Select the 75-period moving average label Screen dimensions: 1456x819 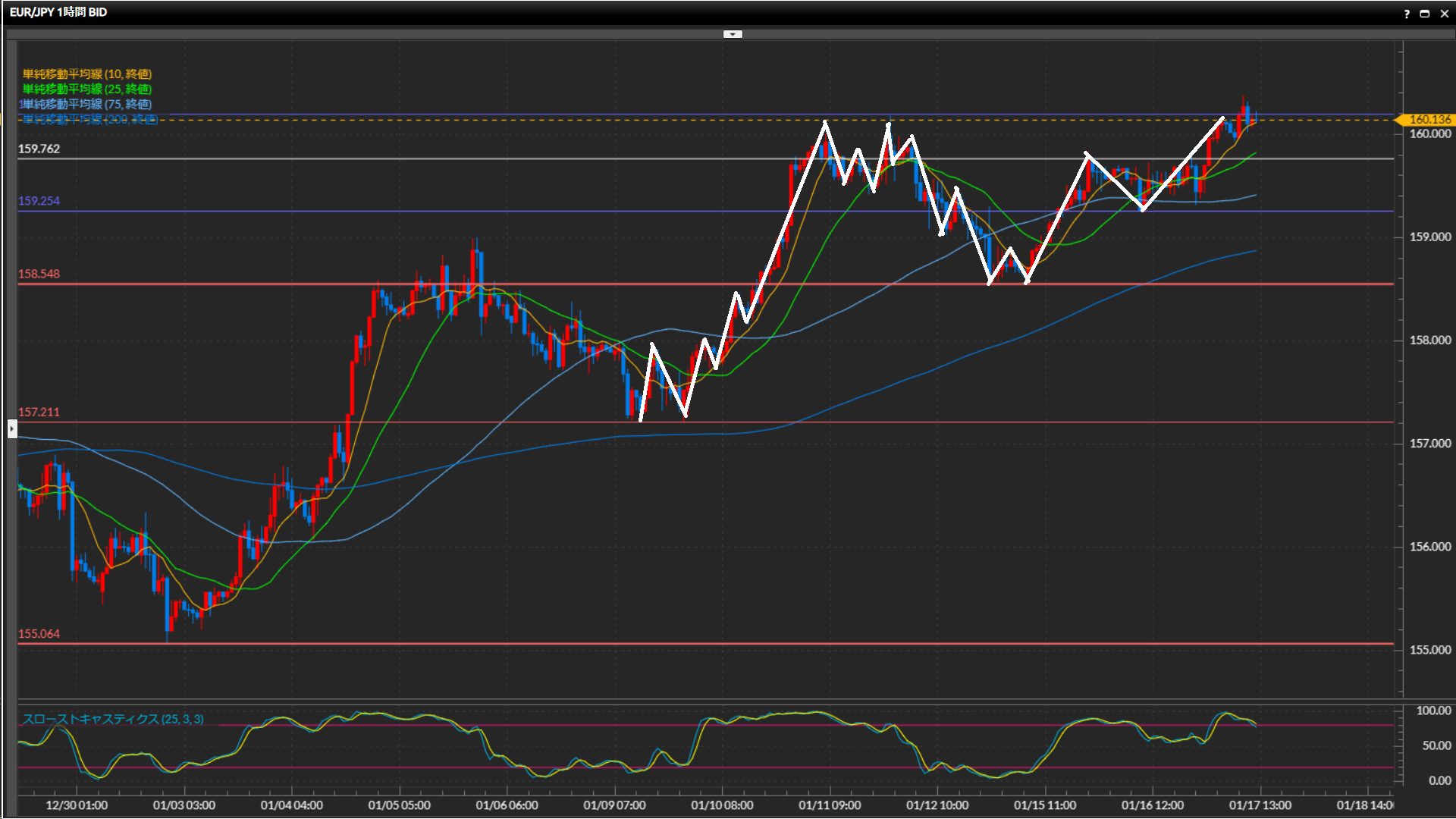click(87, 104)
